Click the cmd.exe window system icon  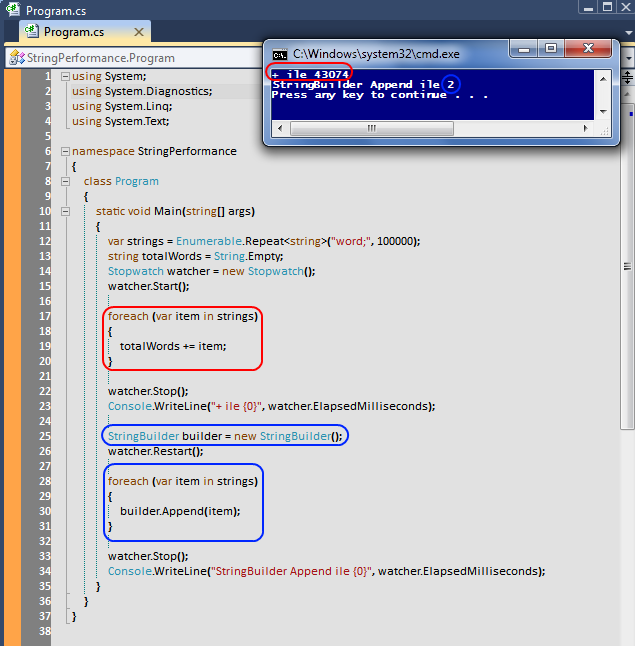tap(280, 52)
